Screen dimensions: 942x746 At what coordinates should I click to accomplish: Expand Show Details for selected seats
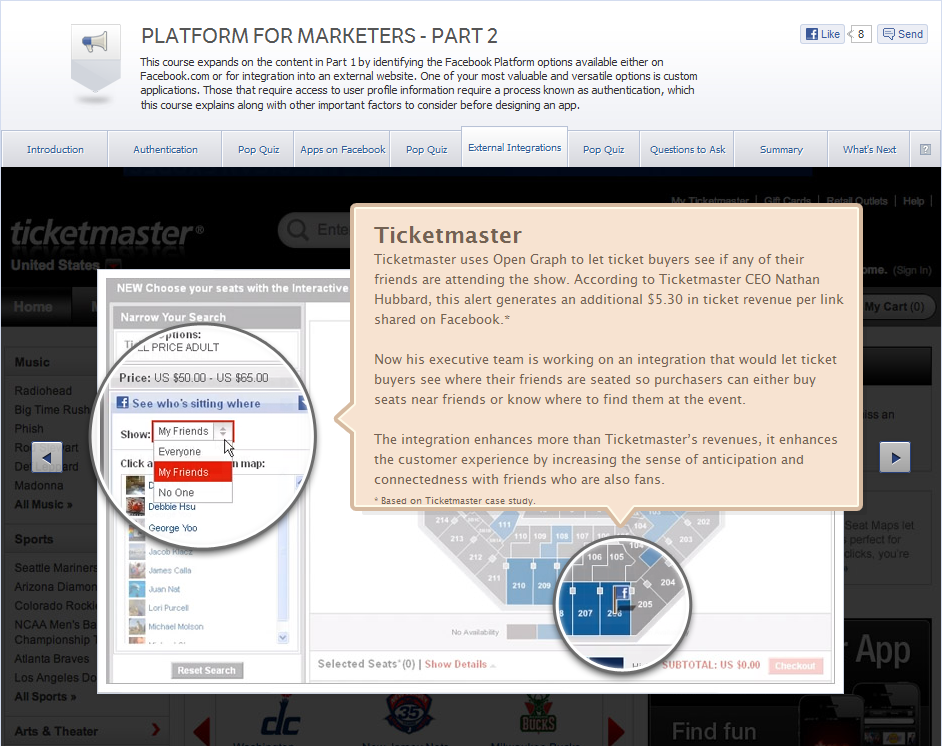click(456, 664)
